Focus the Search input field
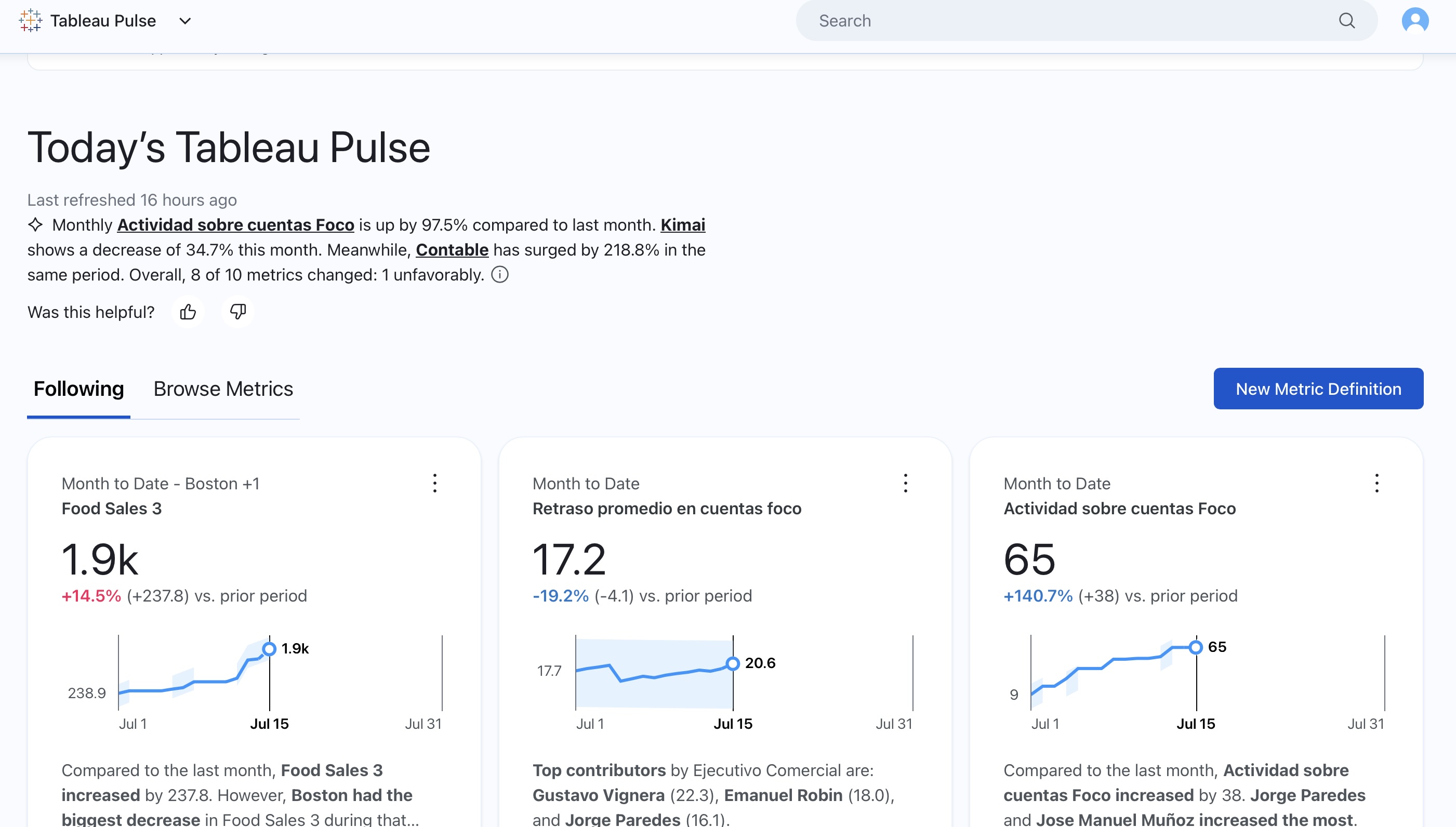Viewport: 1456px width, 827px height. coord(1086,21)
